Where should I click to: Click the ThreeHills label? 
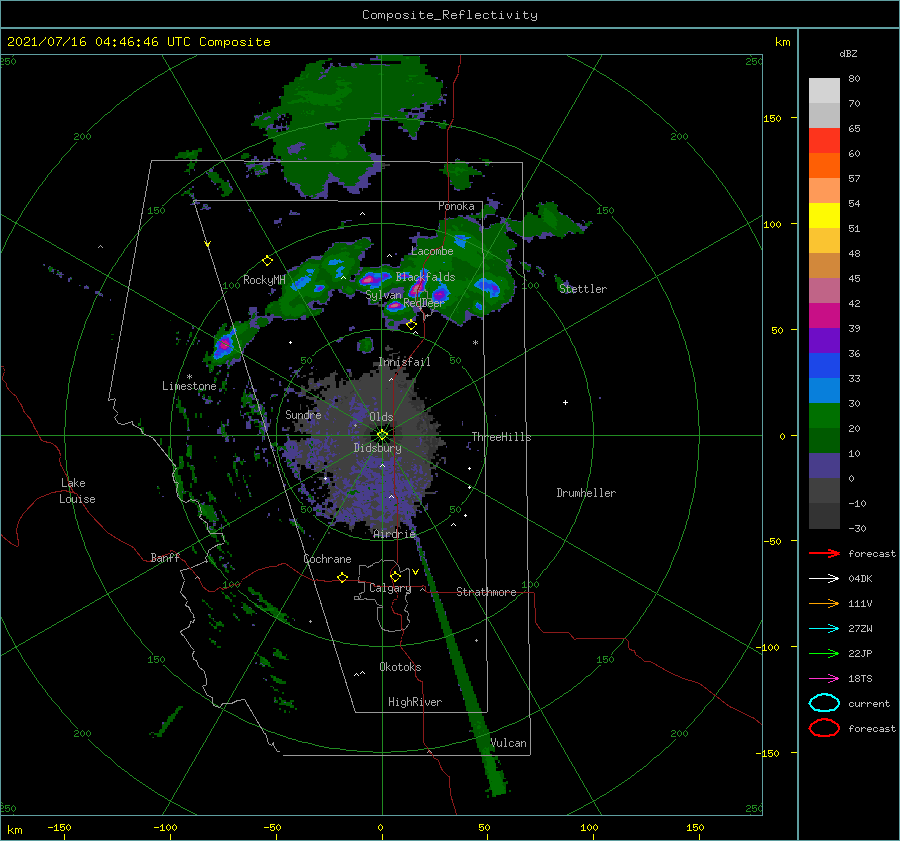point(501,437)
